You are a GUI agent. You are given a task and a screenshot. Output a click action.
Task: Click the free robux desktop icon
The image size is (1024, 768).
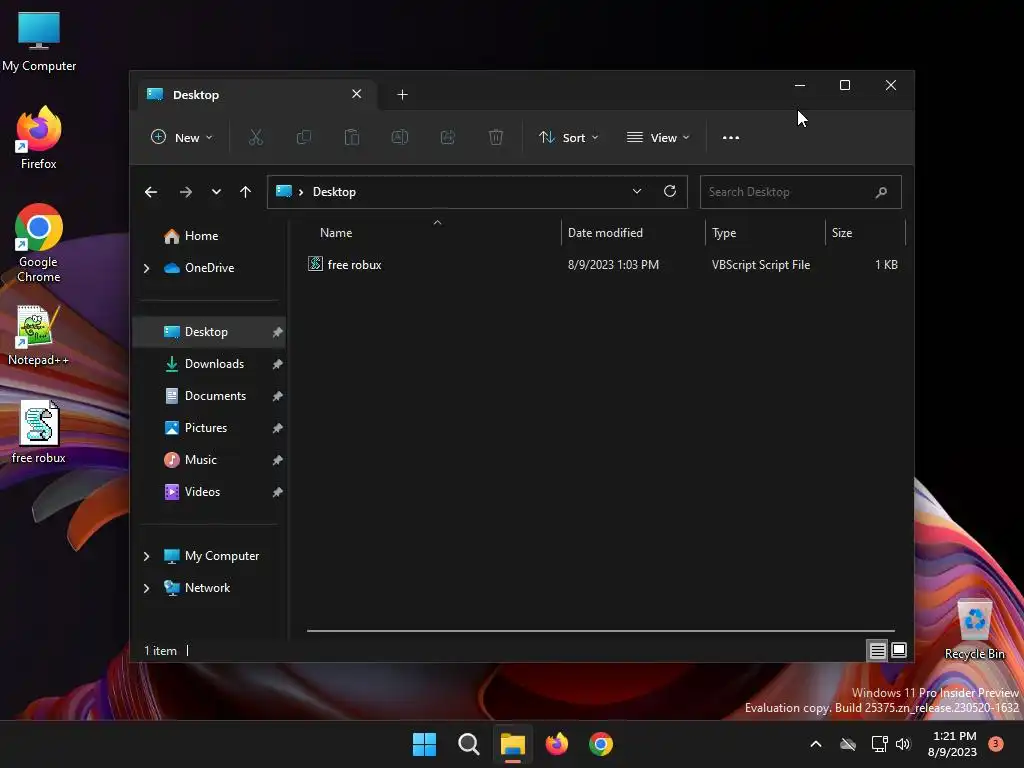pos(39,432)
